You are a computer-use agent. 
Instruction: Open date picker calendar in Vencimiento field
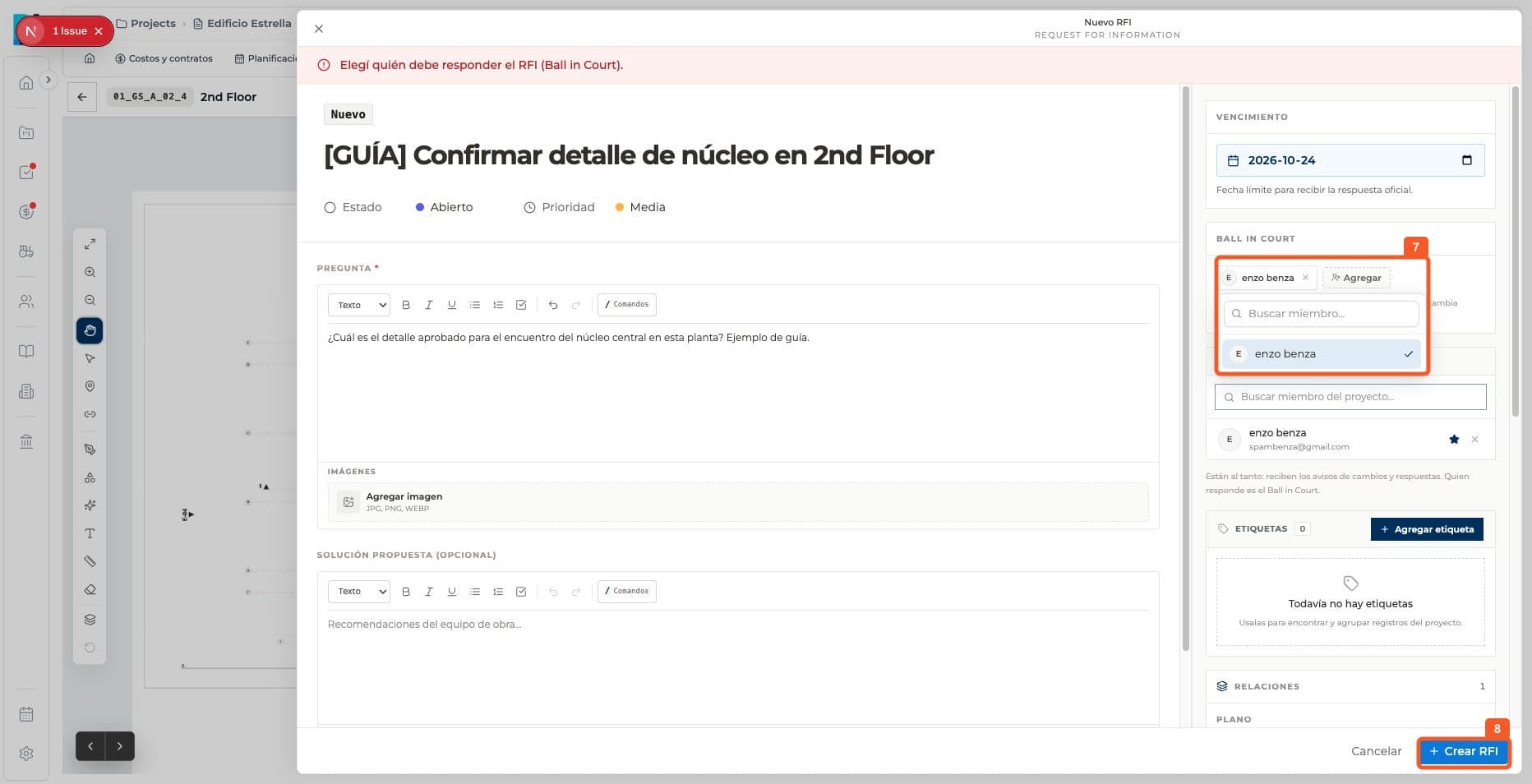coord(1467,160)
